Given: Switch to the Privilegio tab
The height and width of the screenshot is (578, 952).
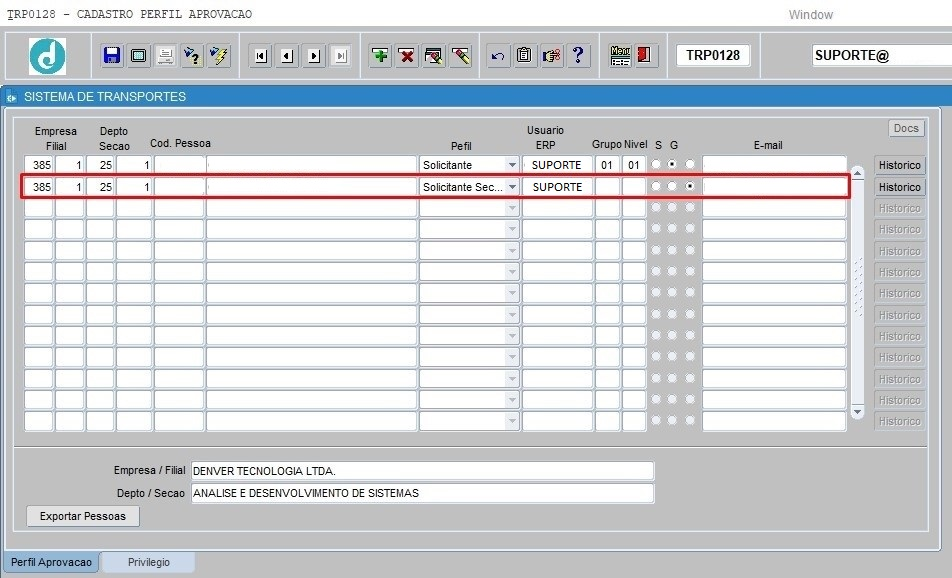Looking at the screenshot, I should tap(149, 562).
